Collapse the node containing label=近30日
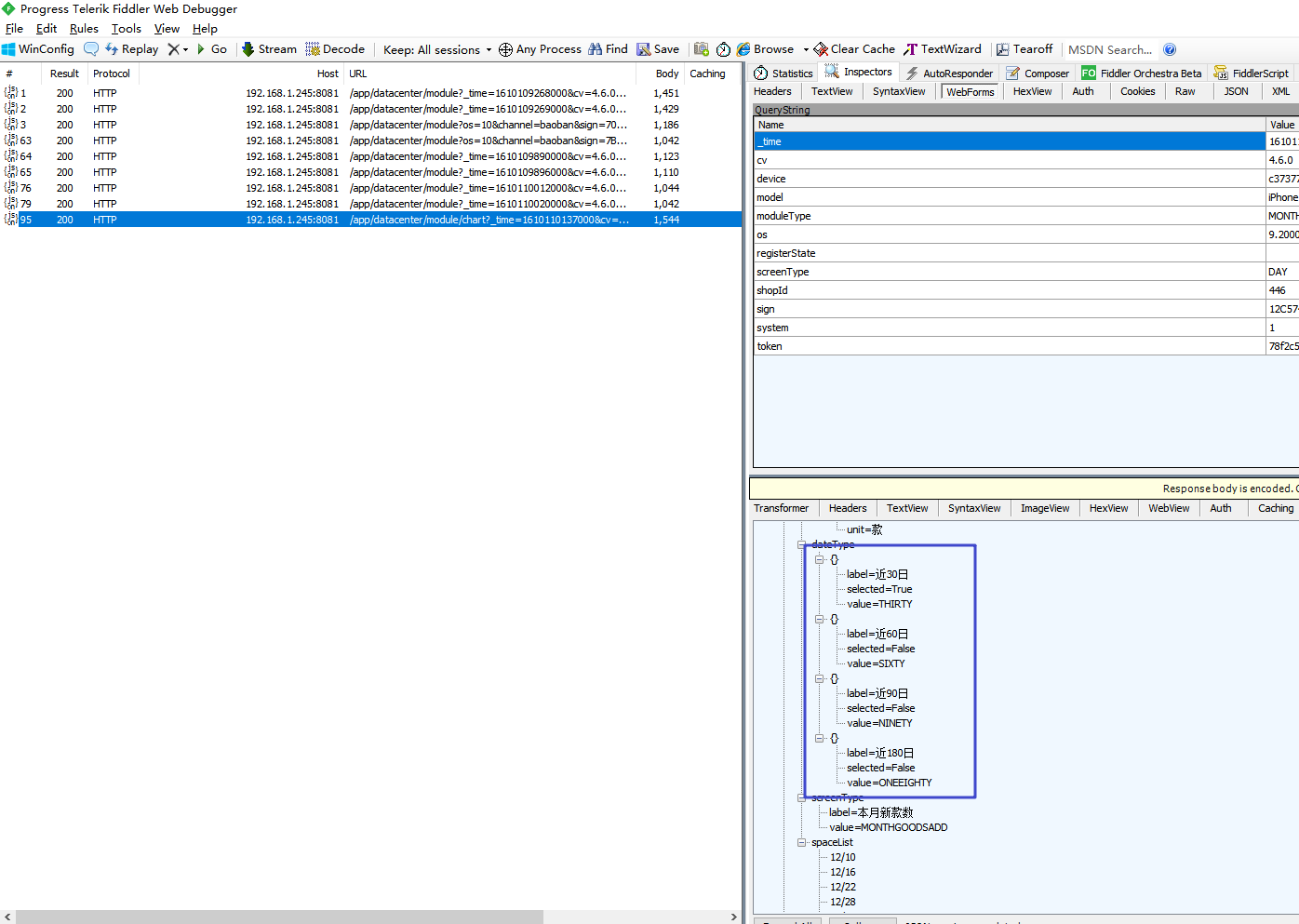 point(819,559)
